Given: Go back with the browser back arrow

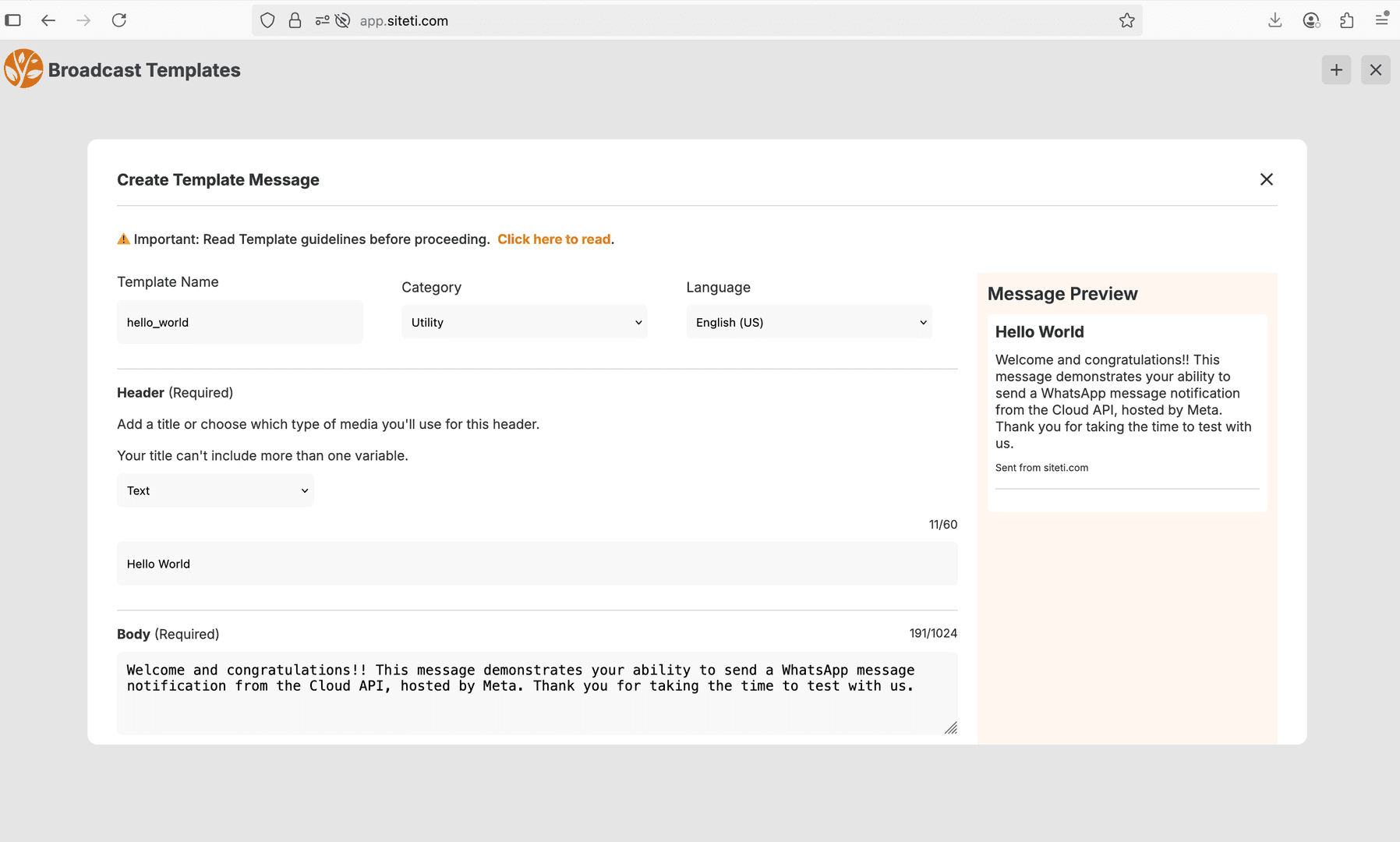Looking at the screenshot, I should 48,20.
